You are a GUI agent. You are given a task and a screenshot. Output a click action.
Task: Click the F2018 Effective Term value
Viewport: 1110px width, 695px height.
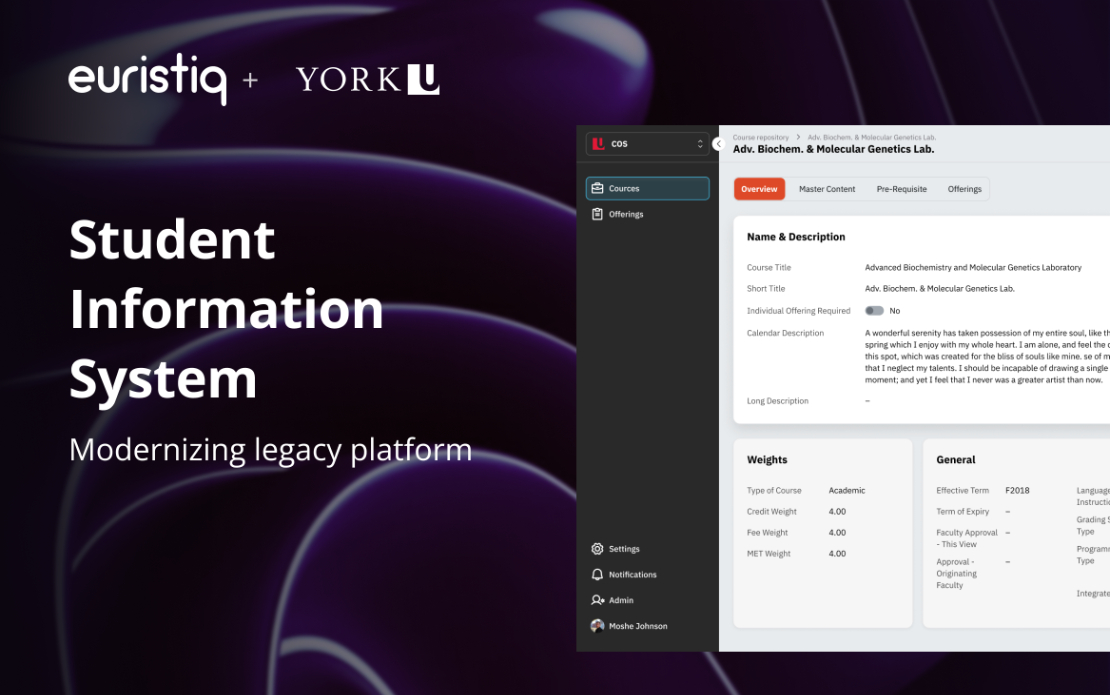(1016, 490)
